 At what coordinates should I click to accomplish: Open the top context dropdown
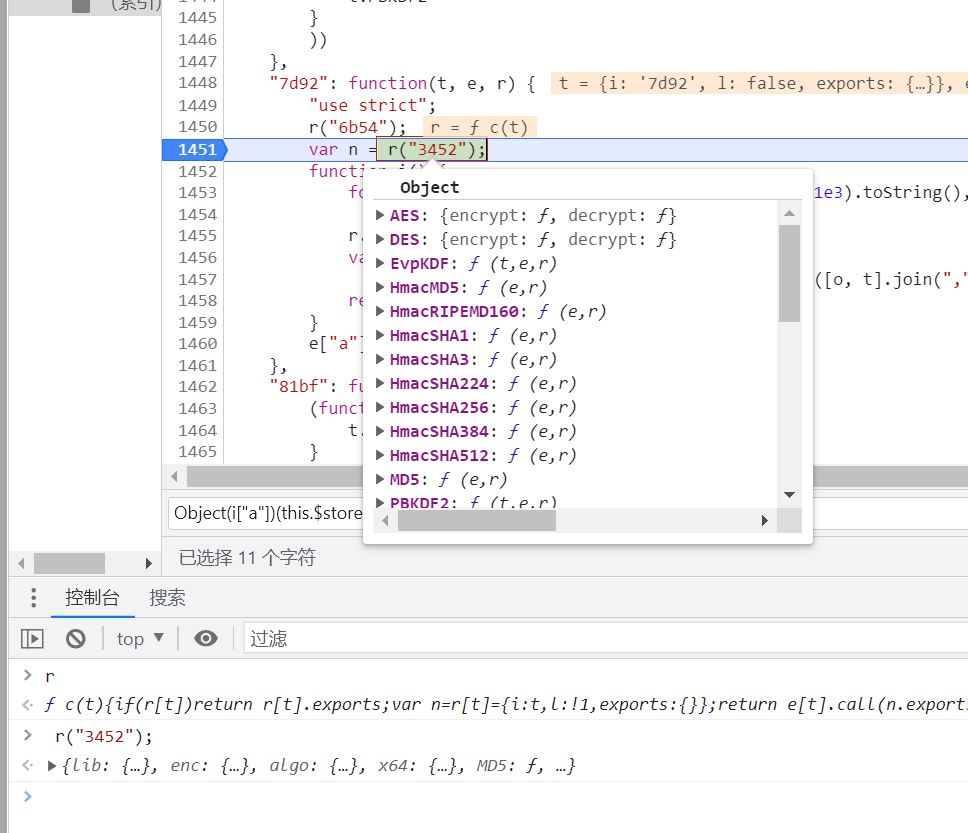(x=140, y=638)
